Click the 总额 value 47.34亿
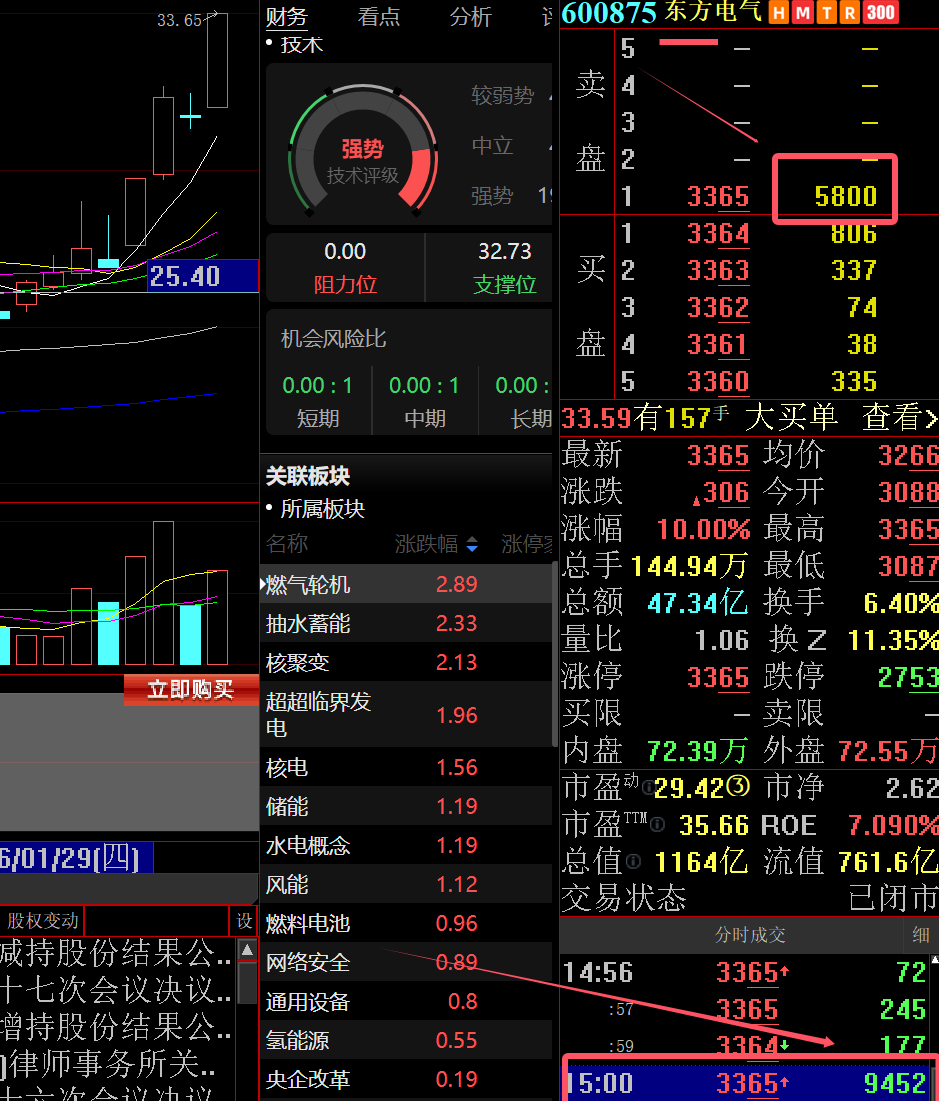 coord(697,603)
